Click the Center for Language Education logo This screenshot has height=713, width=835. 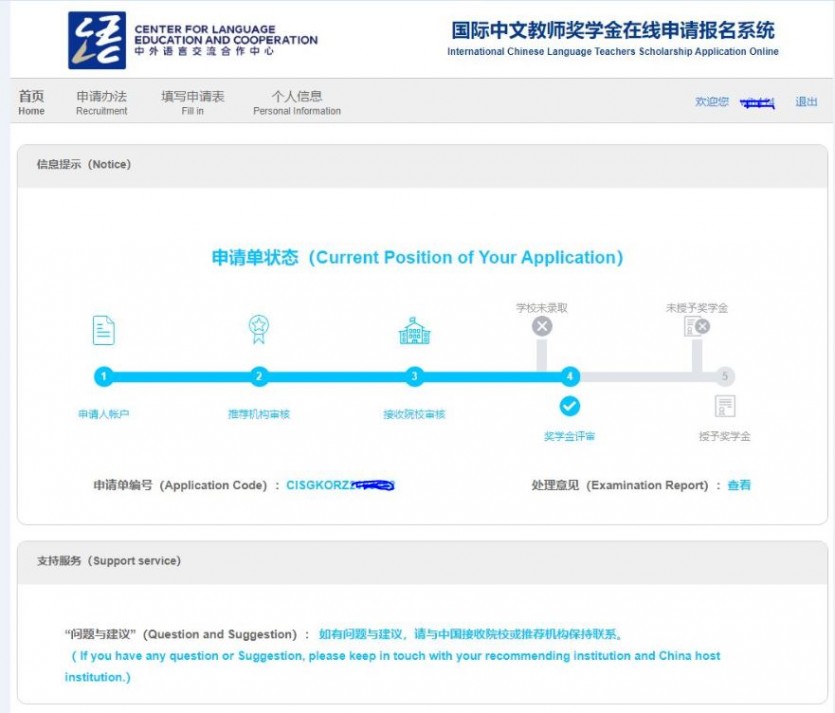click(x=97, y=40)
